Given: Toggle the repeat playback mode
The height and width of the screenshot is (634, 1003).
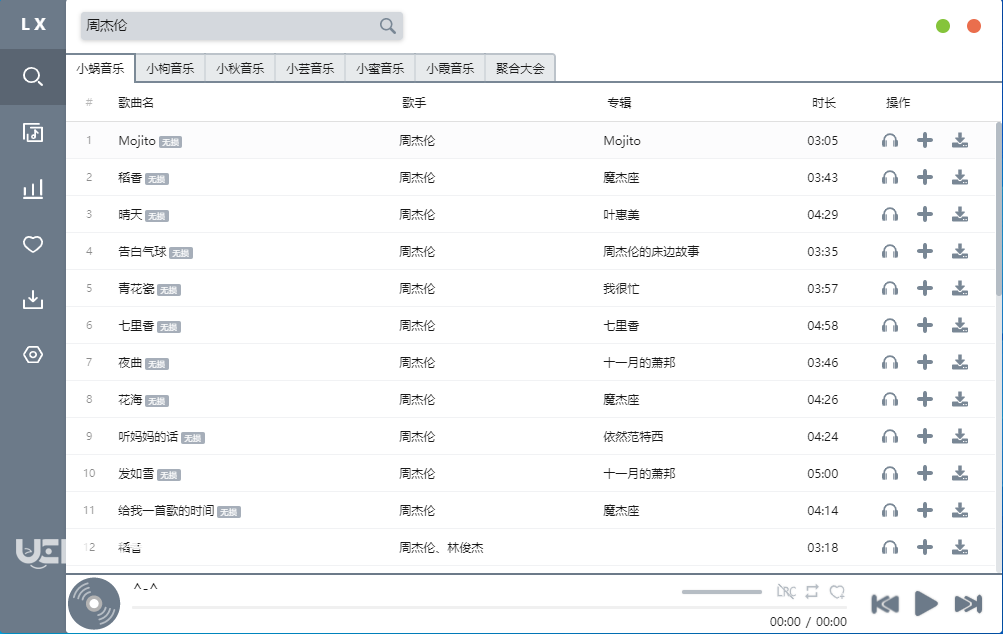Looking at the screenshot, I should pyautogui.click(x=812, y=591).
